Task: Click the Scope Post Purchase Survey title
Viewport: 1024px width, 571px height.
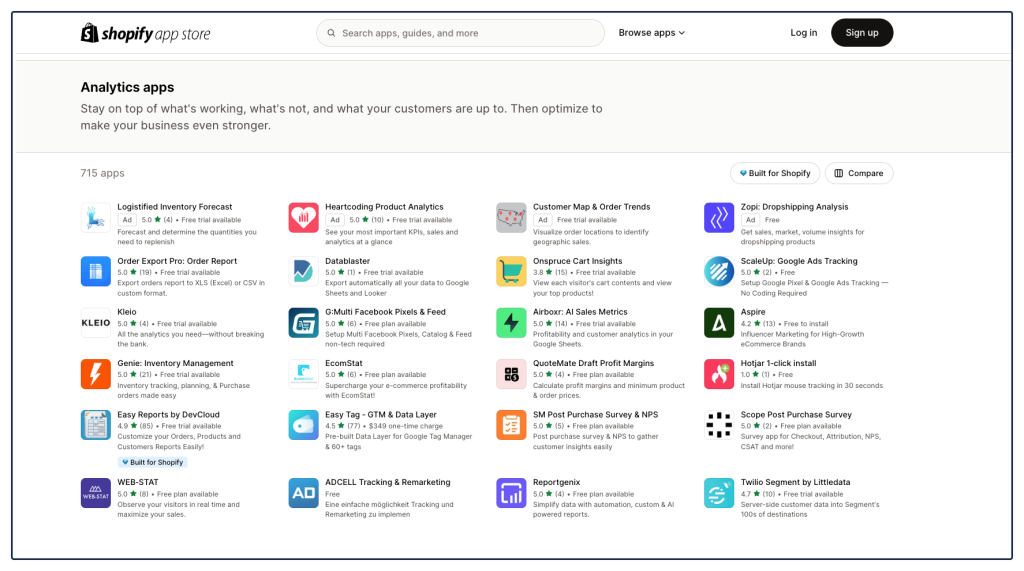Action: click(795, 415)
